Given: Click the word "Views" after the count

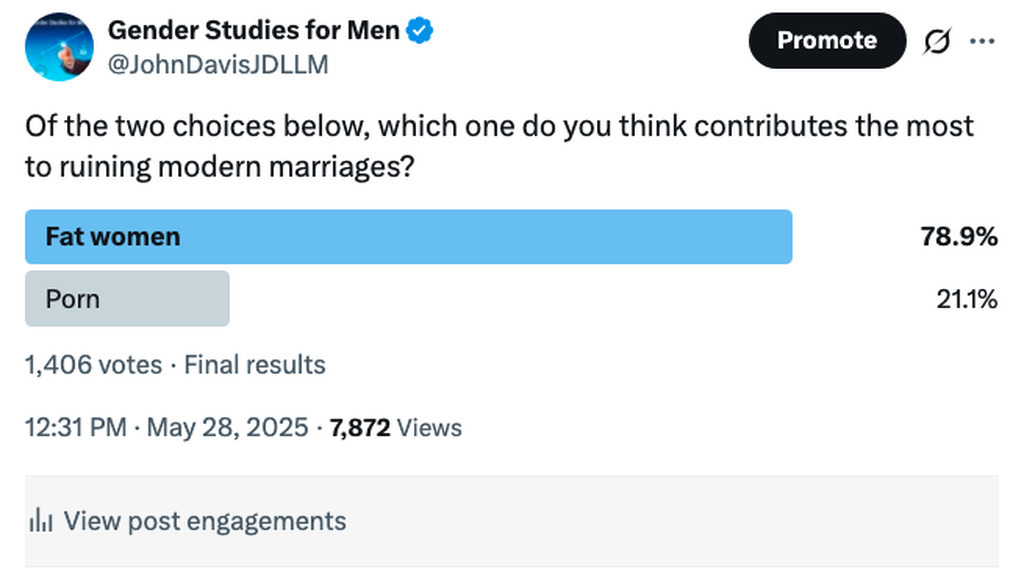Looking at the screenshot, I should 430,428.
